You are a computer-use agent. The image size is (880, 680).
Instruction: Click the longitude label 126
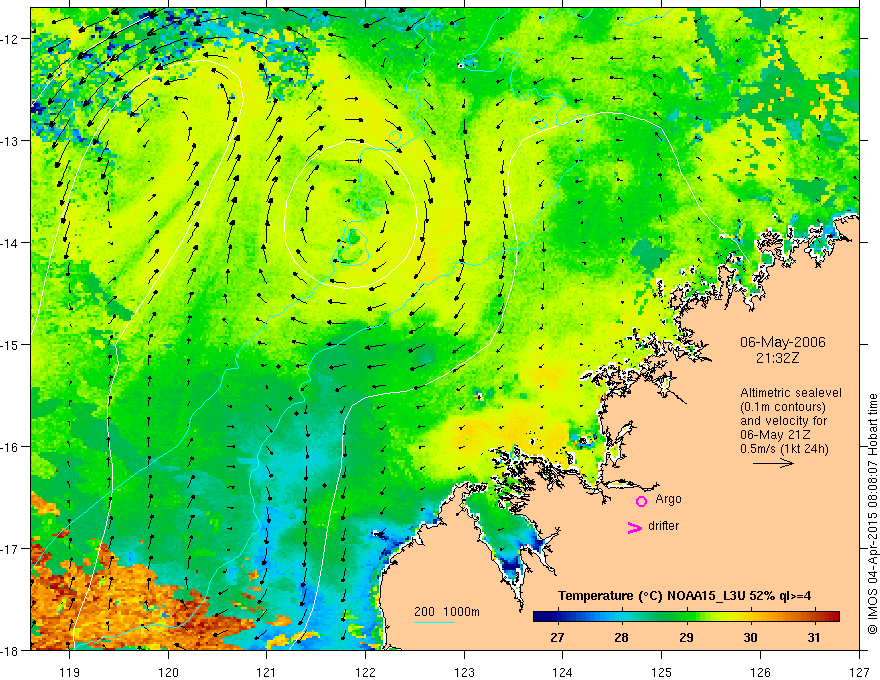(760, 672)
